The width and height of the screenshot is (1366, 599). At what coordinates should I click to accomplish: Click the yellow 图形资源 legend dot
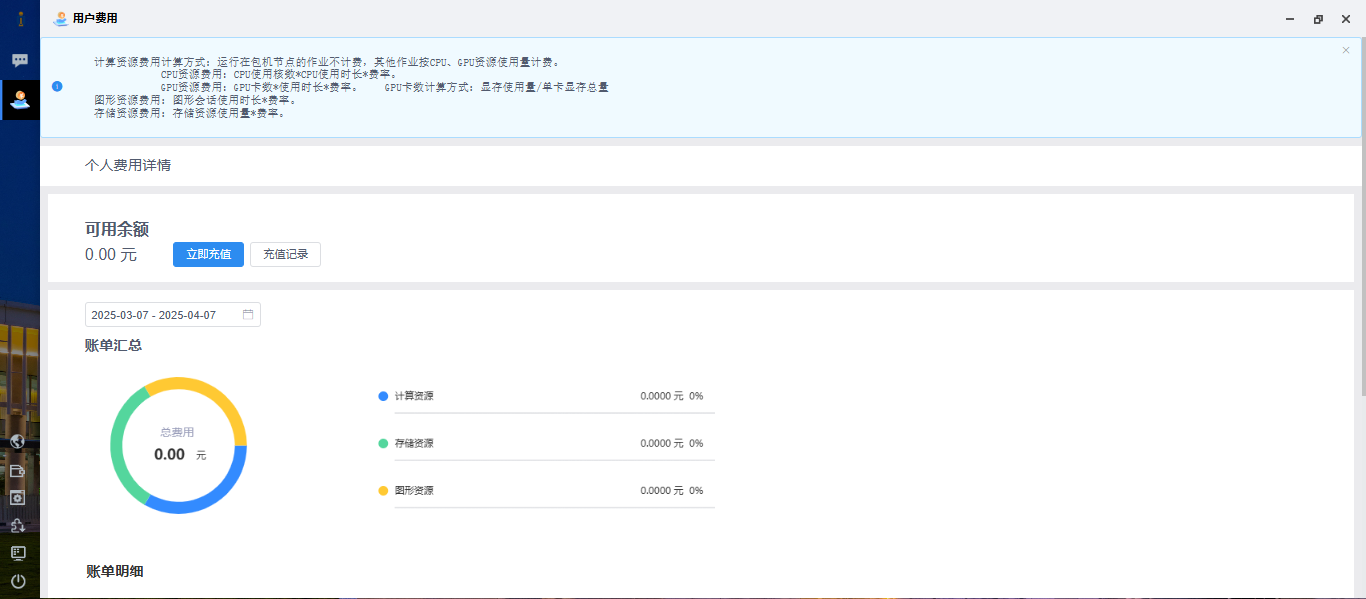click(383, 490)
